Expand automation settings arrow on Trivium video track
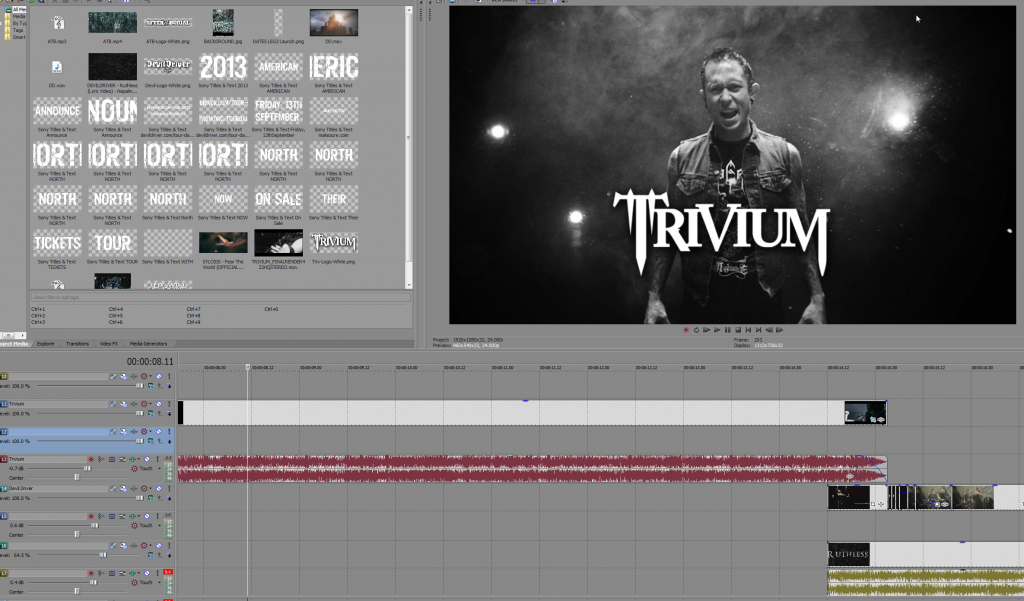The height and width of the screenshot is (601, 1024). pyautogui.click(x=150, y=404)
